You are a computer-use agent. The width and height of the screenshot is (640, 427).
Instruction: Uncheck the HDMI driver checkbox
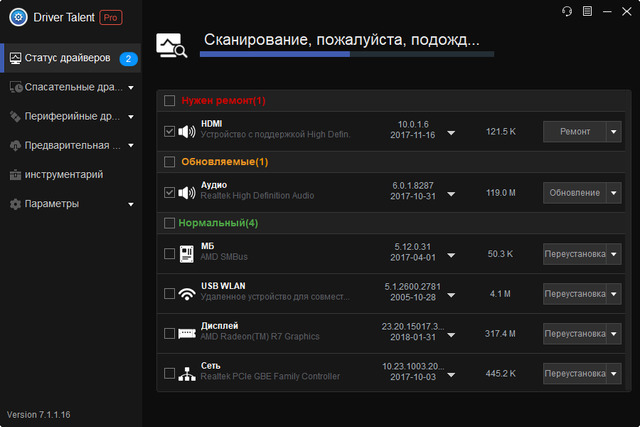tap(169, 132)
